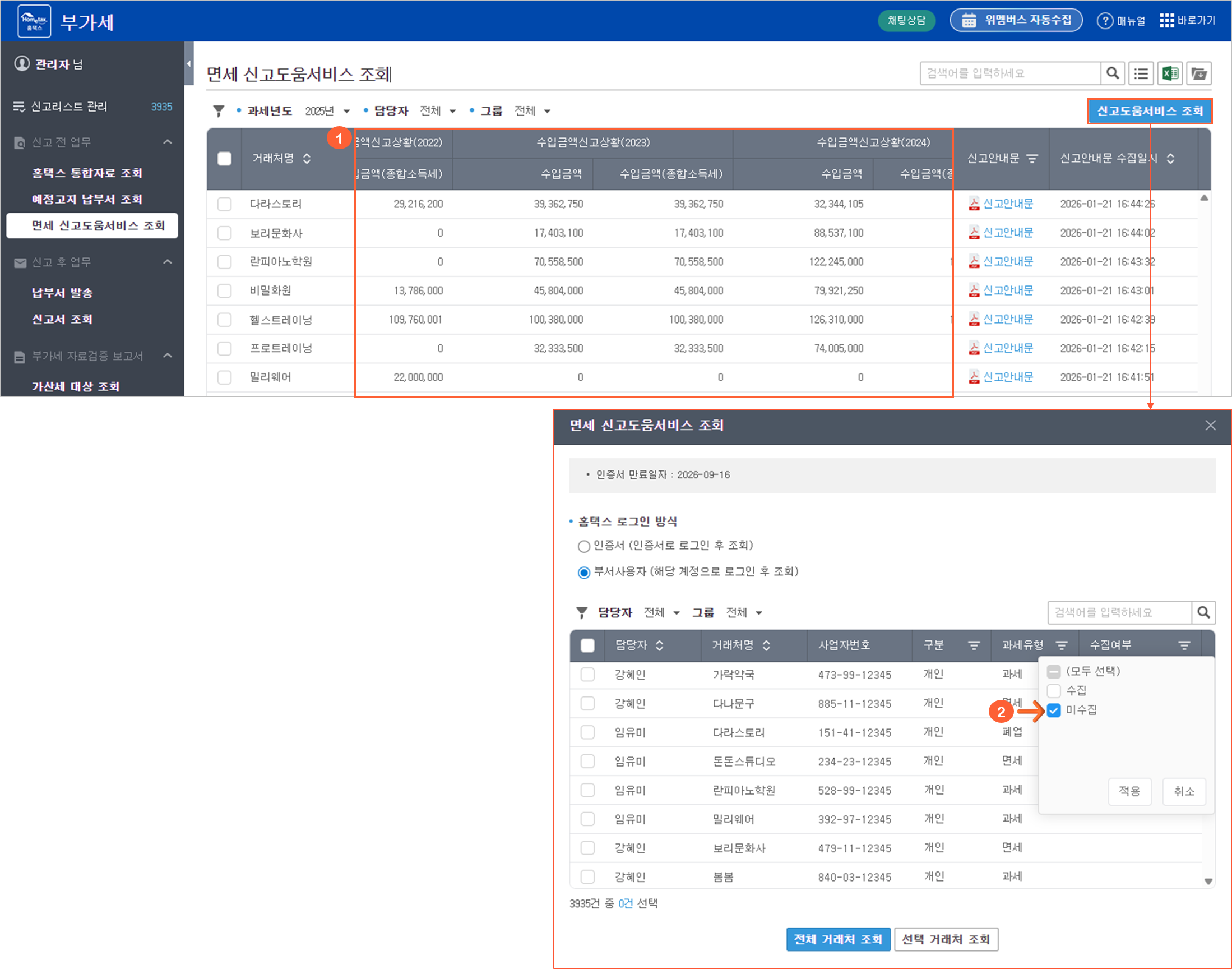The height and width of the screenshot is (969, 1232).
Task: Click the PDF icon for 다라스토리 신고안내문
Action: pyautogui.click(x=974, y=204)
